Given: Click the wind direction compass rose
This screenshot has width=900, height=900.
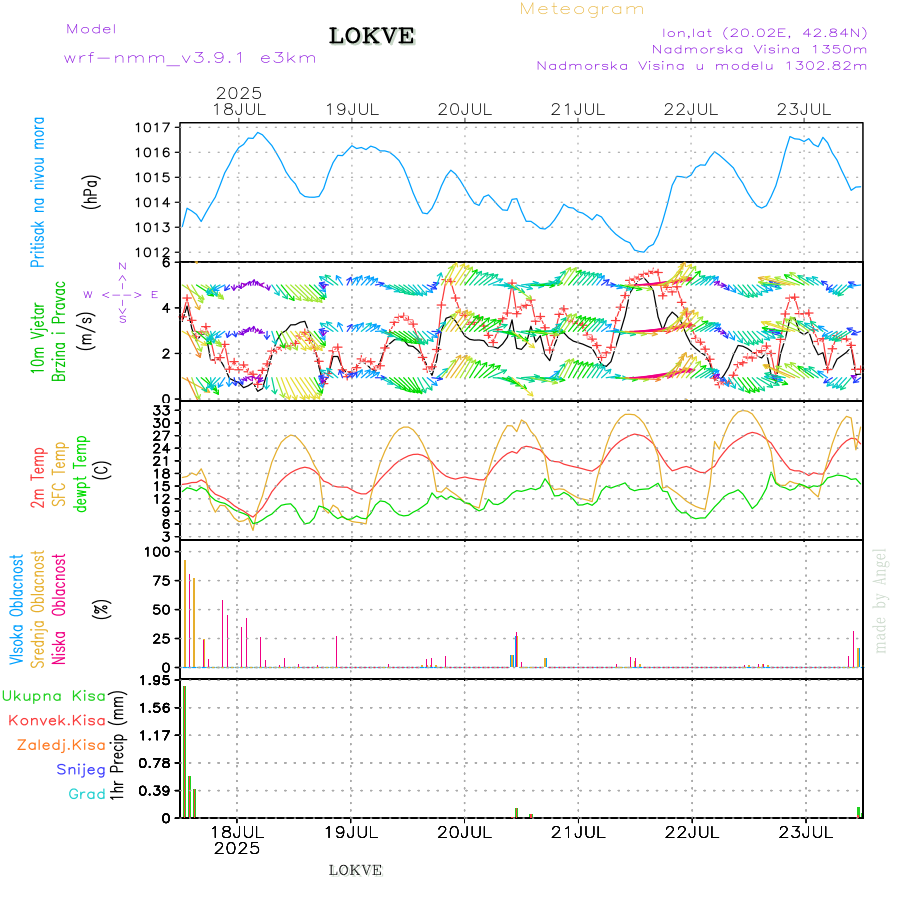Looking at the screenshot, I should coord(122,294).
